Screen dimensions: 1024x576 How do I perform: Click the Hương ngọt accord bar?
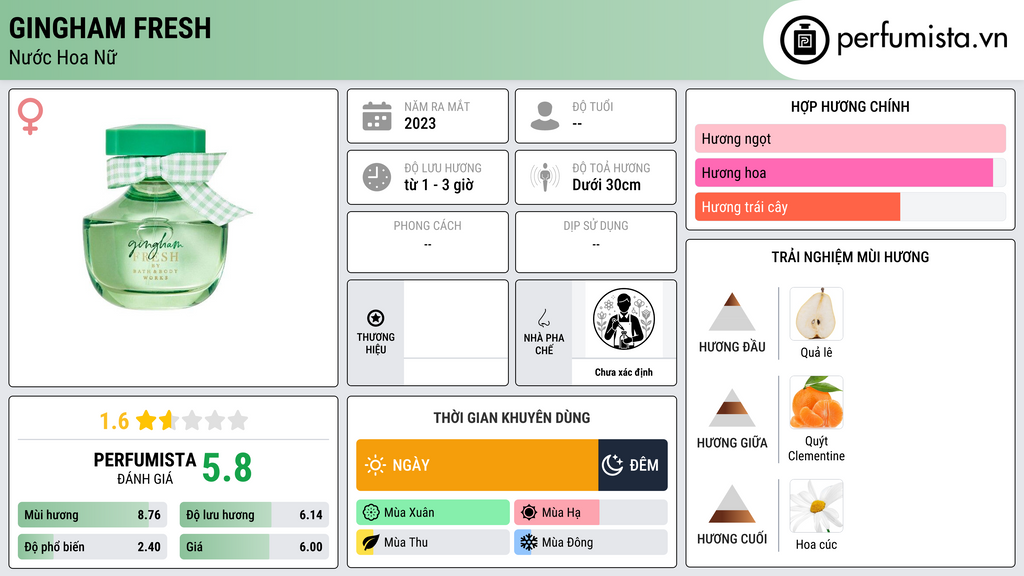850,138
